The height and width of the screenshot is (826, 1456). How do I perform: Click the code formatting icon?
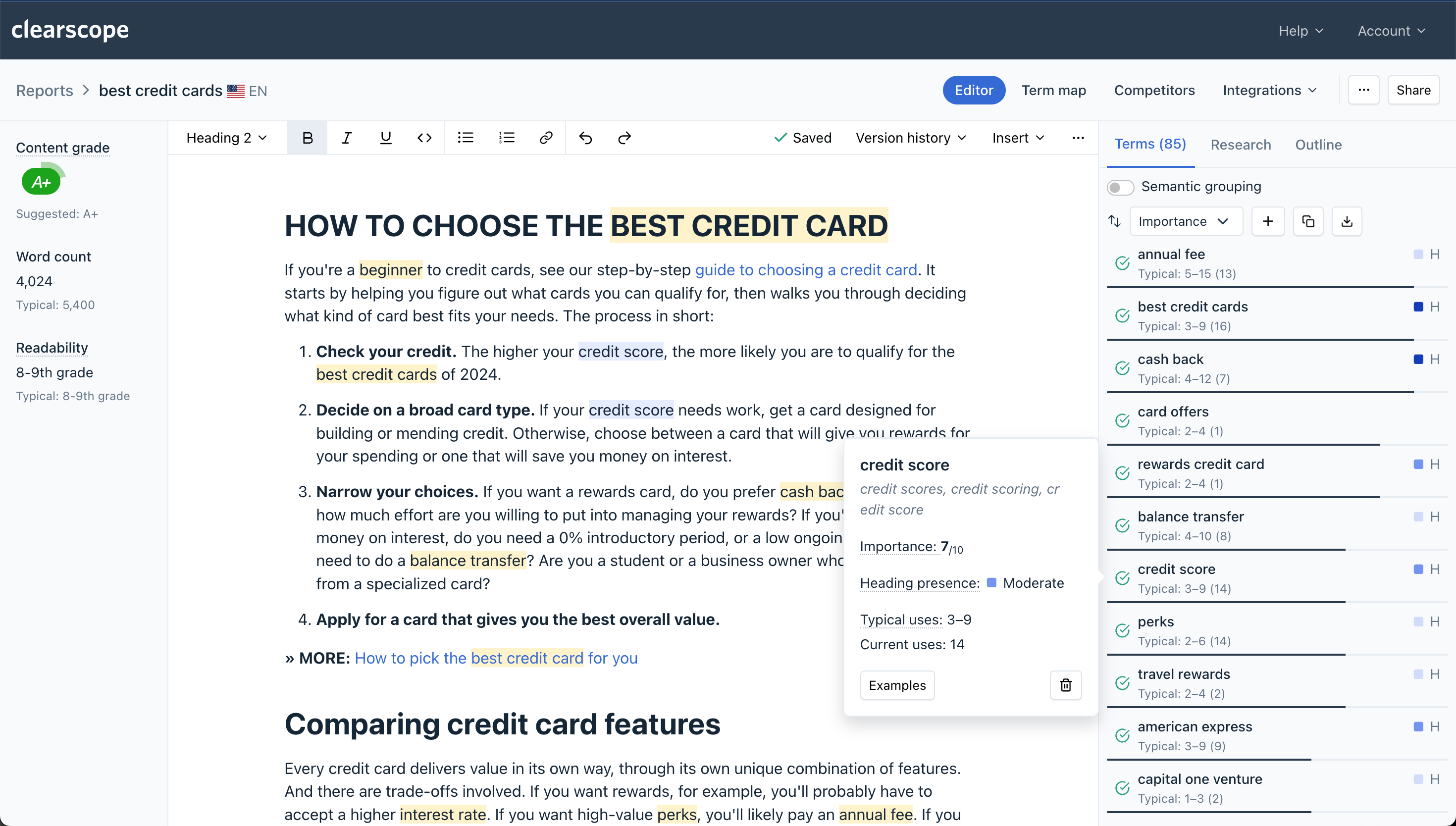click(x=425, y=137)
